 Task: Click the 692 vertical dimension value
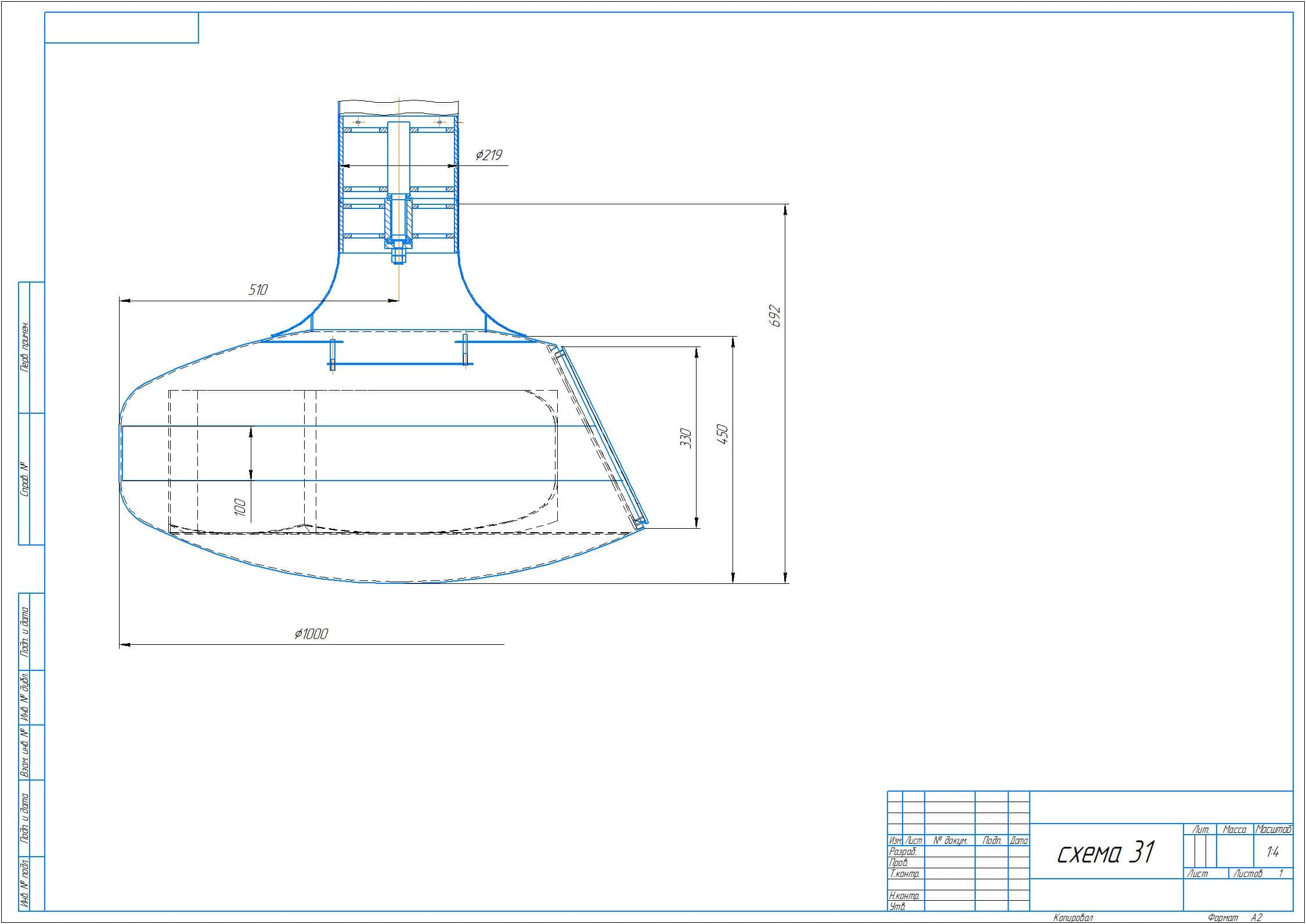(775, 316)
